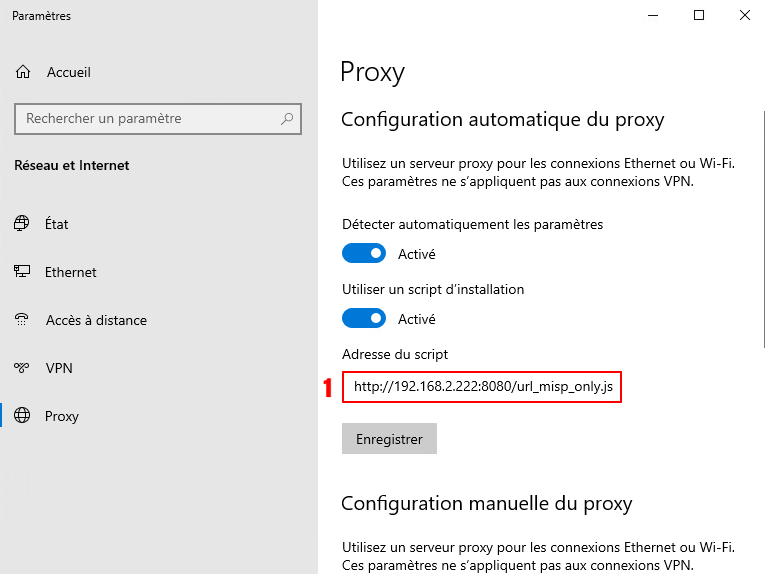Screen dimensions: 765x574
Task: Click the Accueil home icon
Action: pos(23,72)
